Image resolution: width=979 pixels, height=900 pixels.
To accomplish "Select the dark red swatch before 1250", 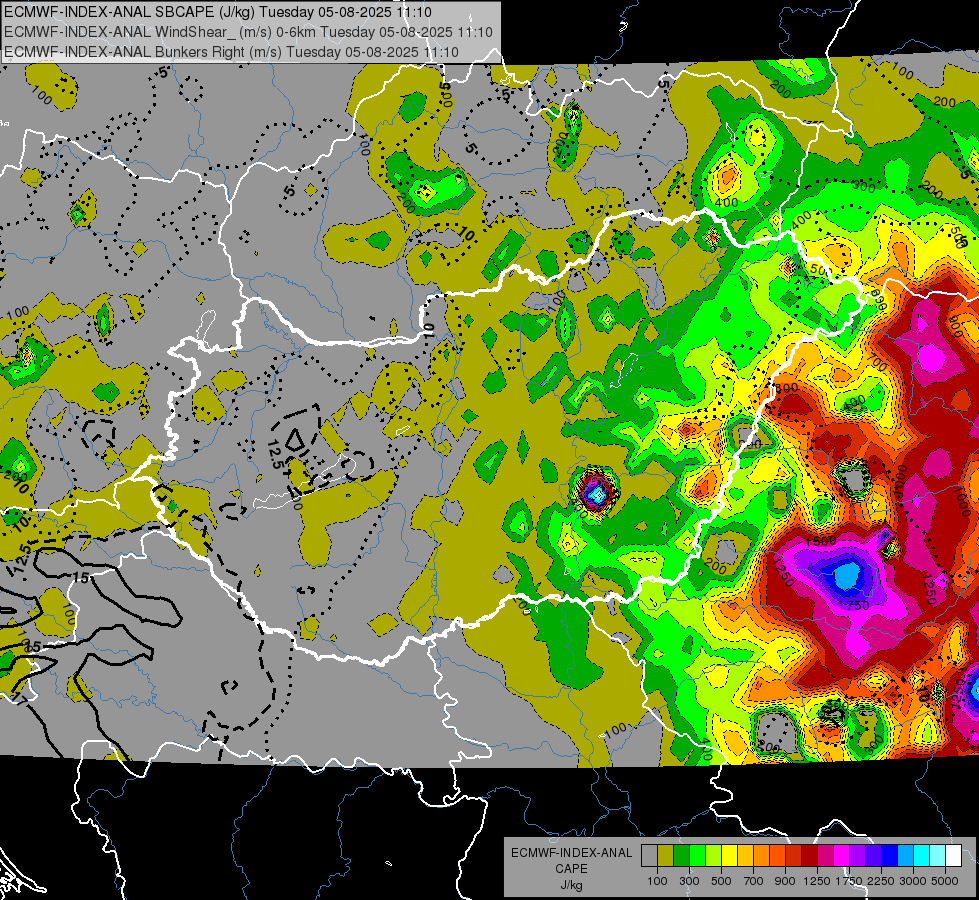I will coord(809,856).
